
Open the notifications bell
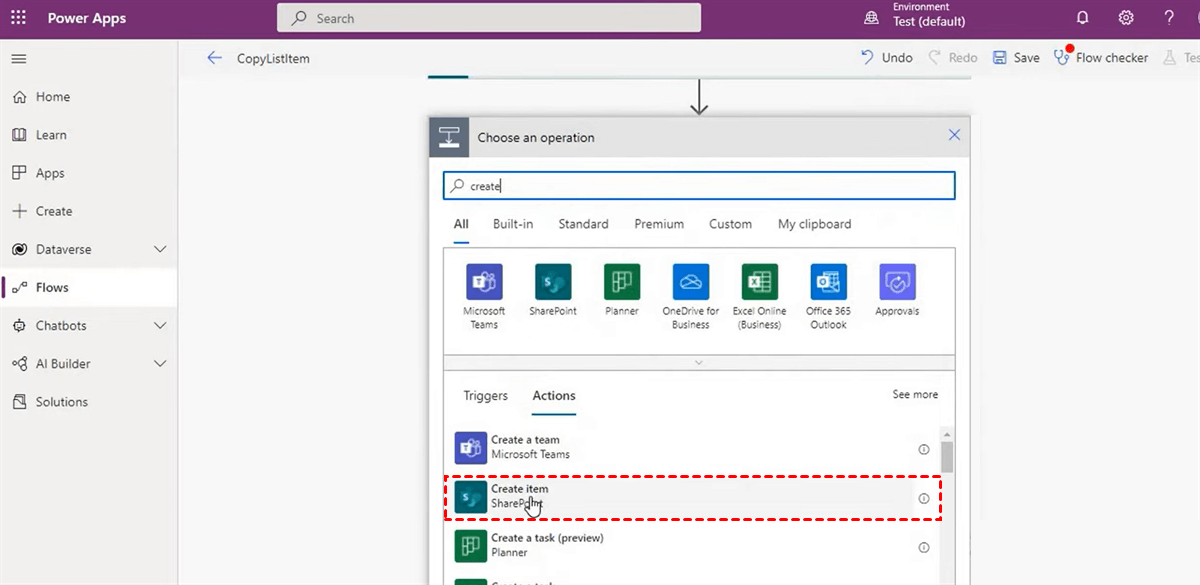1082,18
